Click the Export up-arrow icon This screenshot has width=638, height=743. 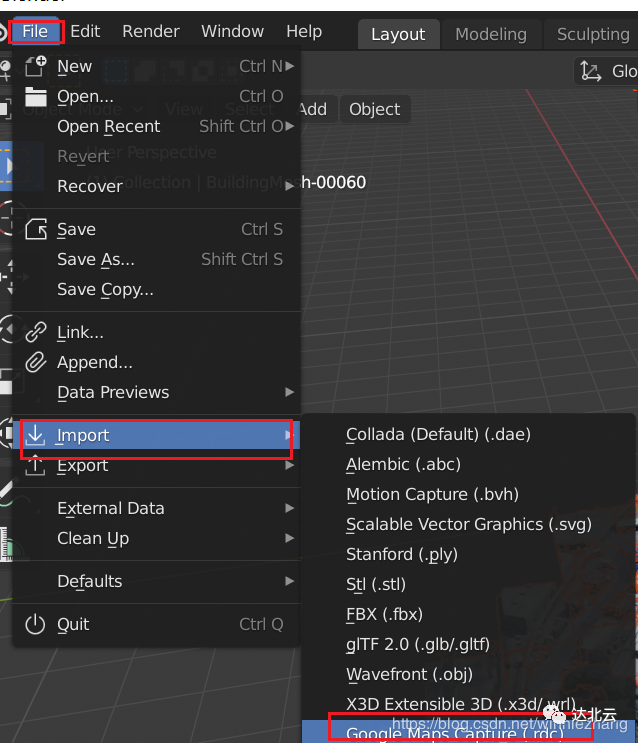[x=36, y=465]
